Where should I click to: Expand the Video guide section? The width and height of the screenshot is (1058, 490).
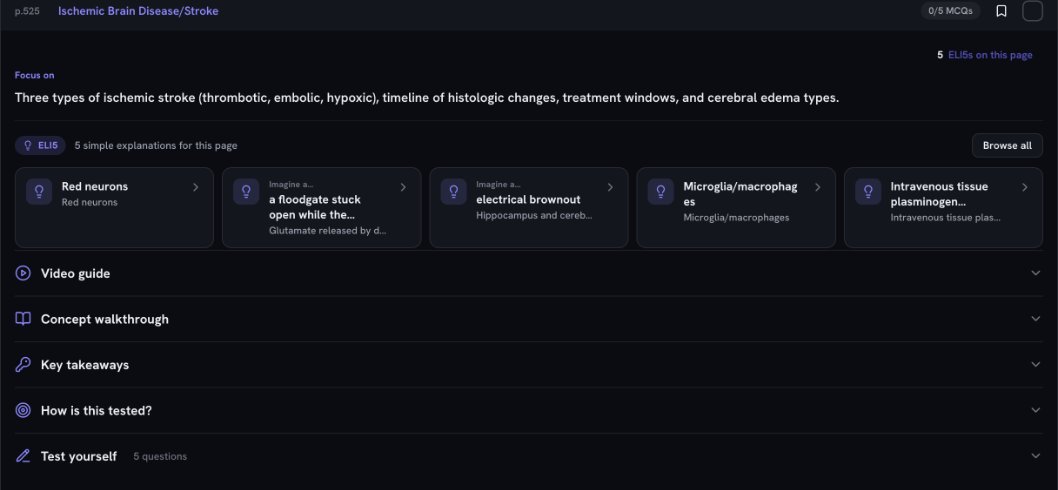pyautogui.click(x=528, y=273)
